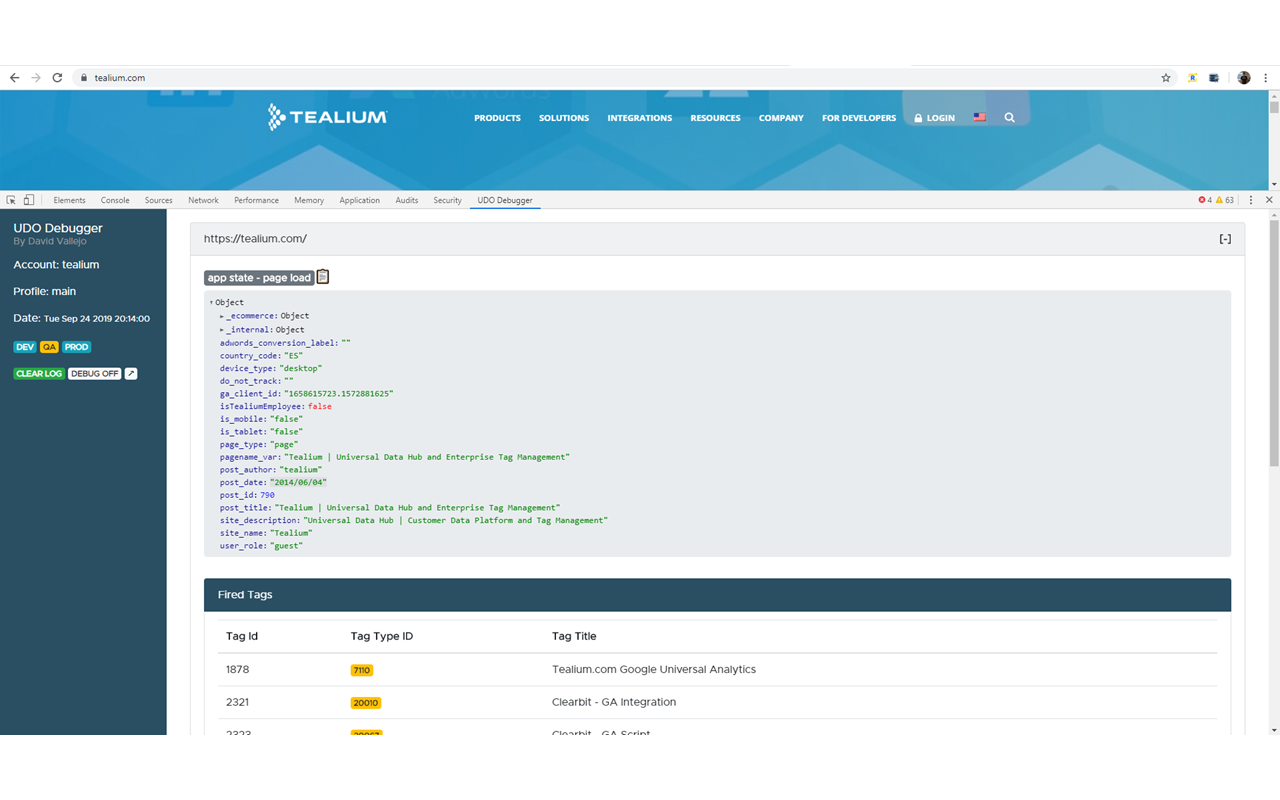Open the DevTools warning count badge

pyautogui.click(x=1224, y=200)
